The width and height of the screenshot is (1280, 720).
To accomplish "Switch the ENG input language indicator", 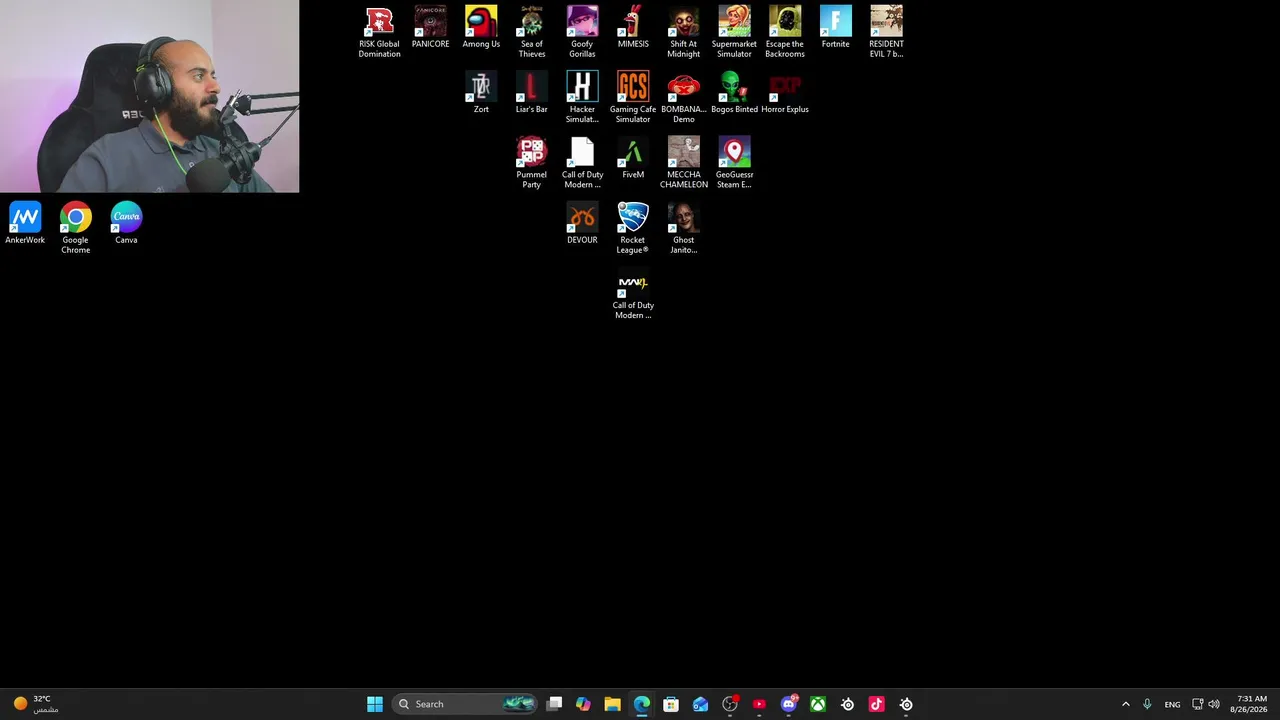I will (1172, 704).
